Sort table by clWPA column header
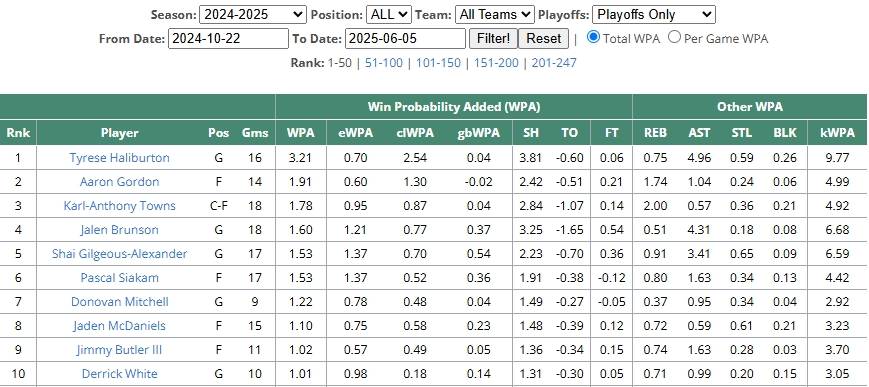 click(x=415, y=133)
